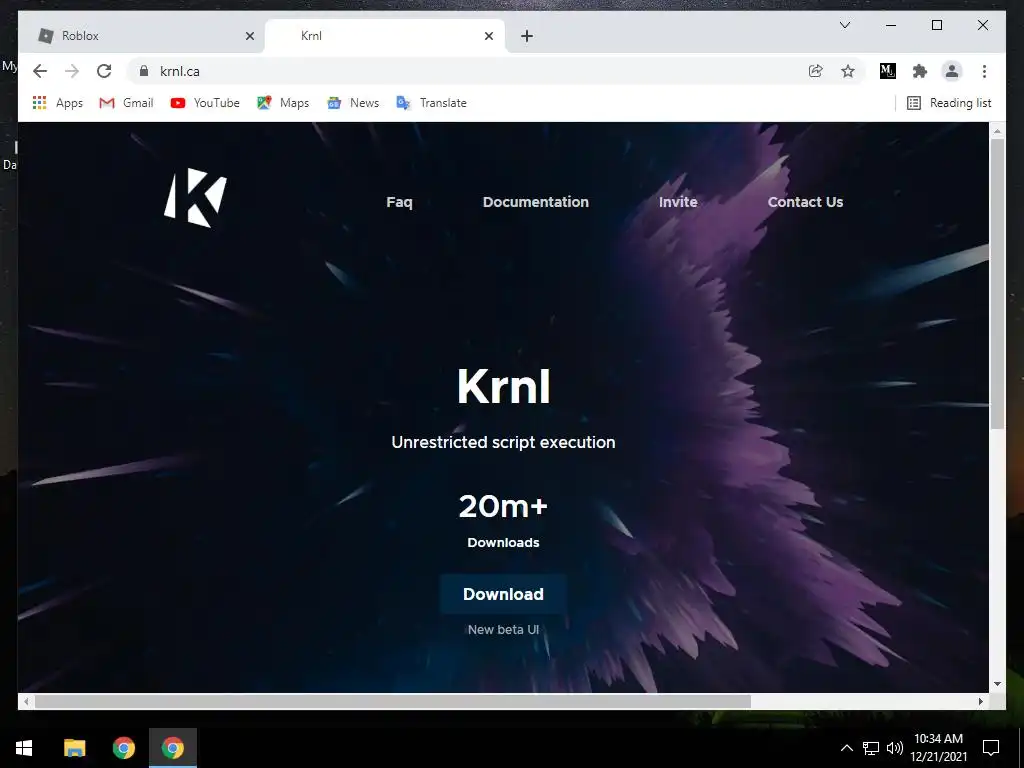Go back with the browser back arrow
This screenshot has height=768, width=1024.
point(40,71)
